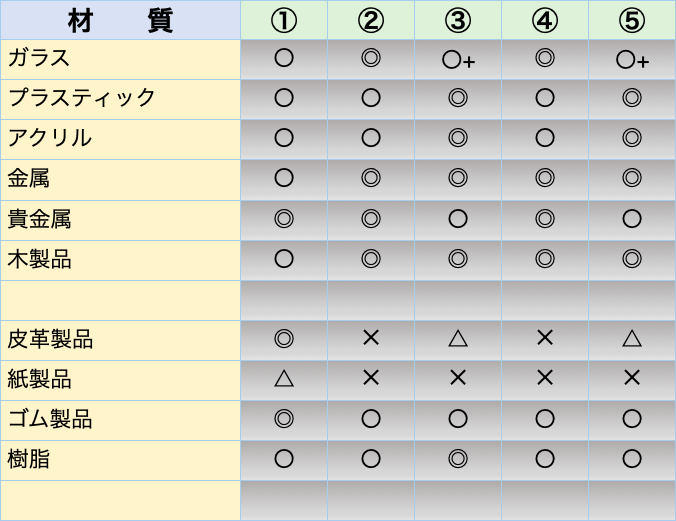Select column header ④
This screenshot has width=676, height=521.
click(x=545, y=20)
